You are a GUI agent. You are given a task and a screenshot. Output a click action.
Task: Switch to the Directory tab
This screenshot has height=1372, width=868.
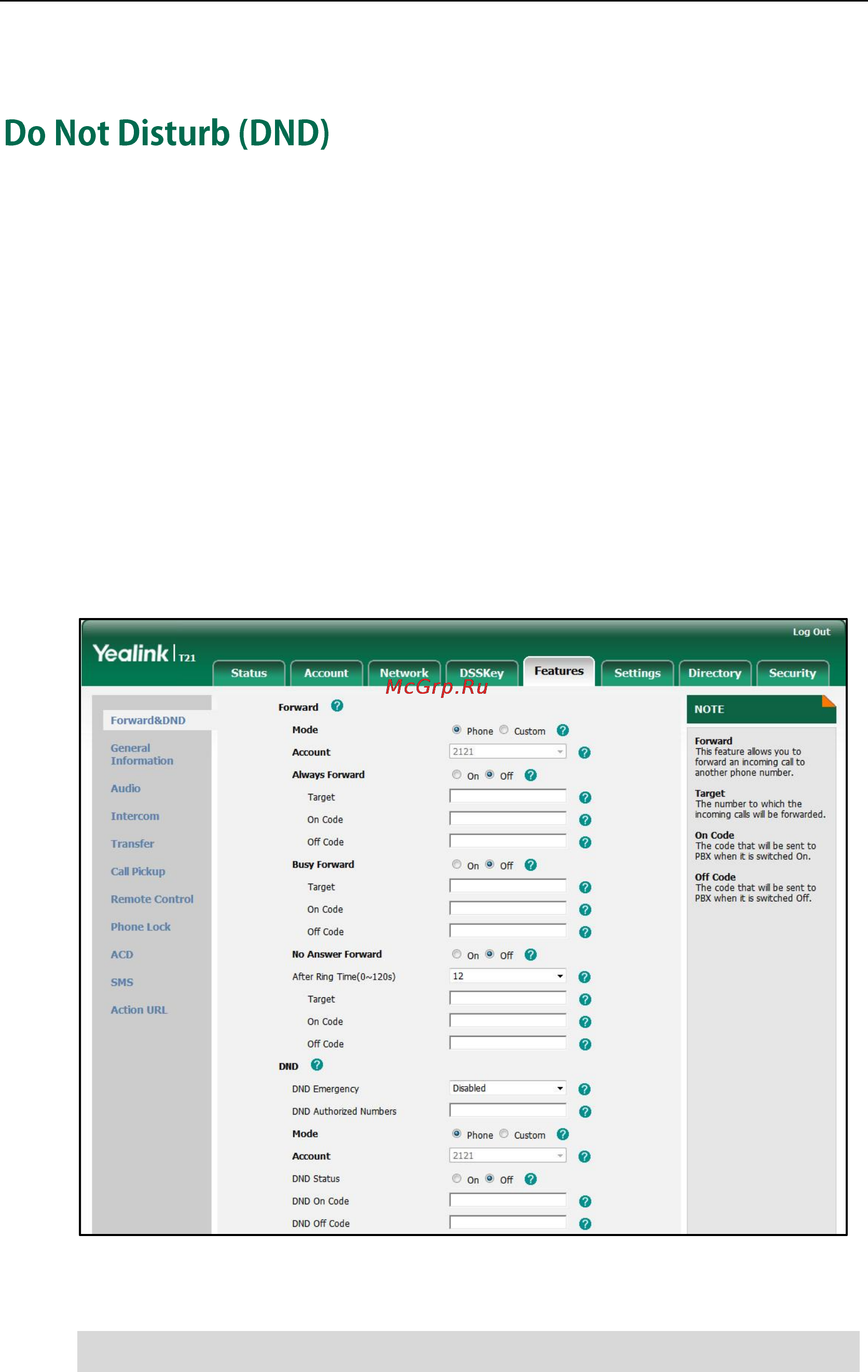click(715, 674)
